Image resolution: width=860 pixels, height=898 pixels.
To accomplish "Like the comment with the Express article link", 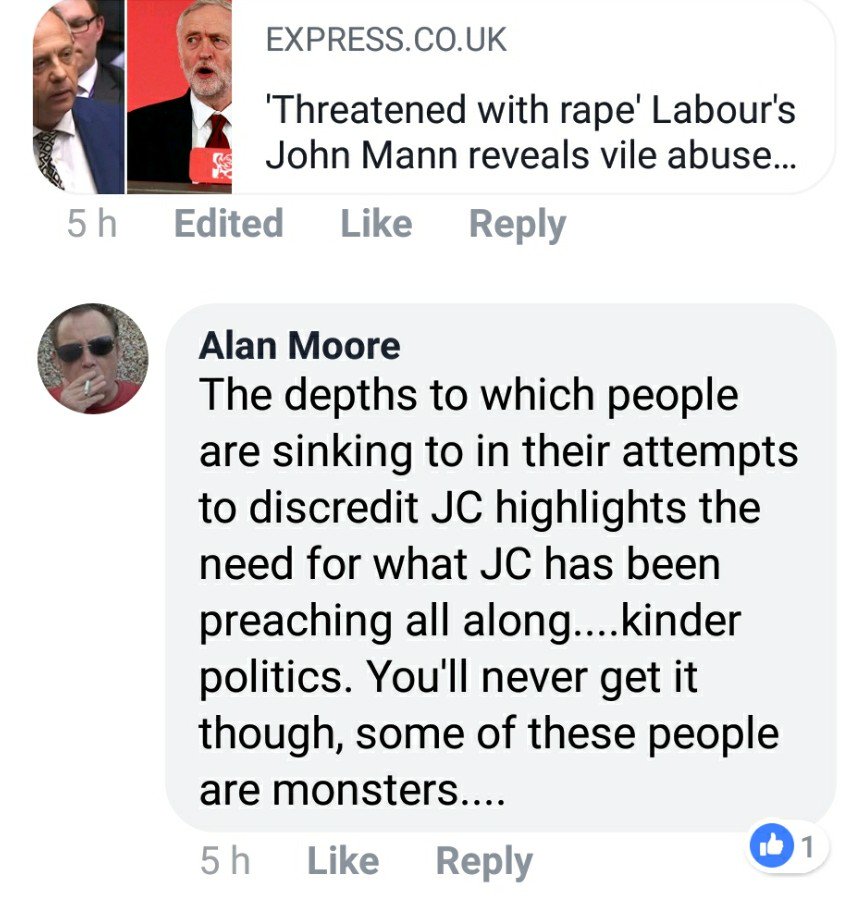I will tap(376, 223).
